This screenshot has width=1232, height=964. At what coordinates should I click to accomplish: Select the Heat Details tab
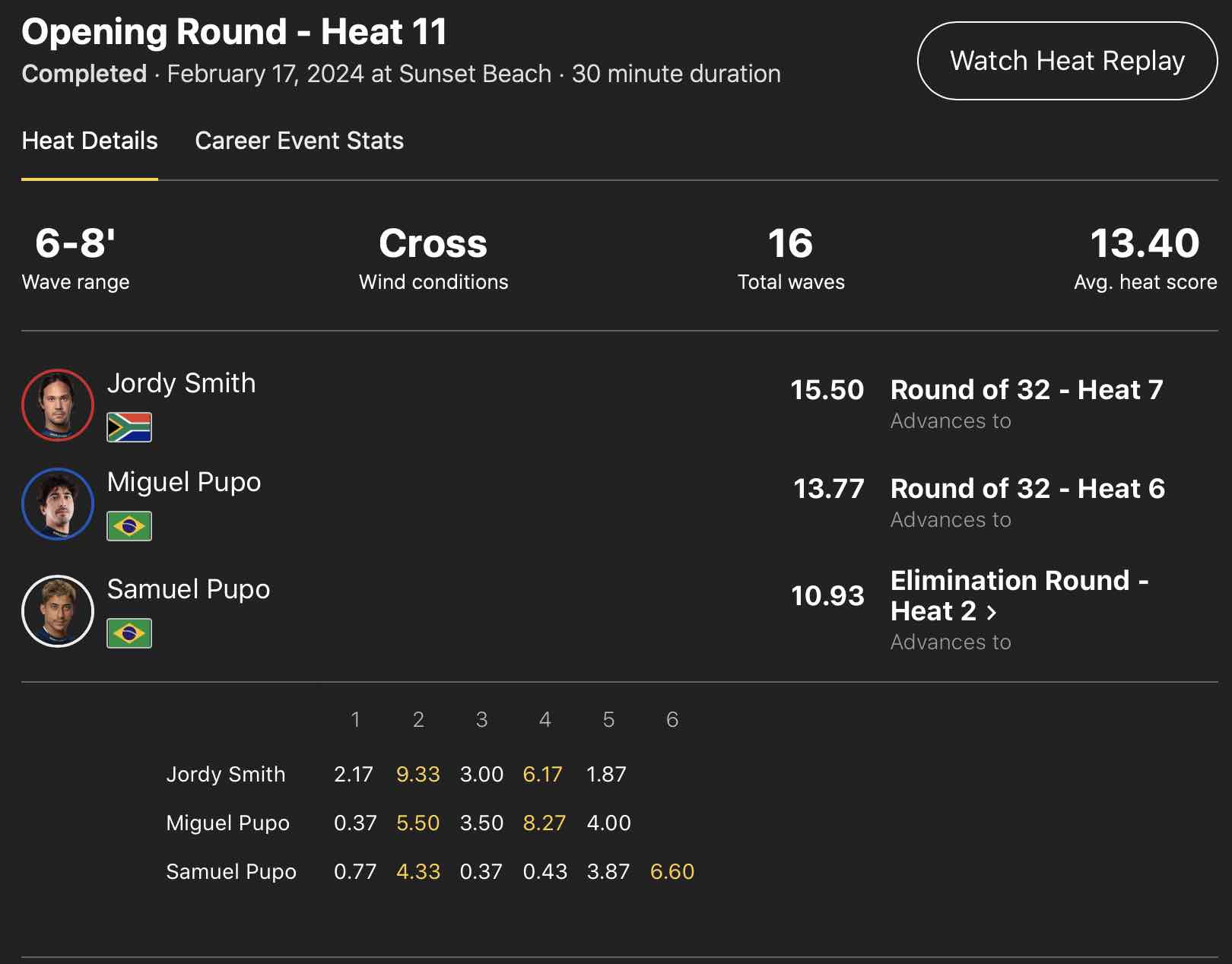click(90, 141)
